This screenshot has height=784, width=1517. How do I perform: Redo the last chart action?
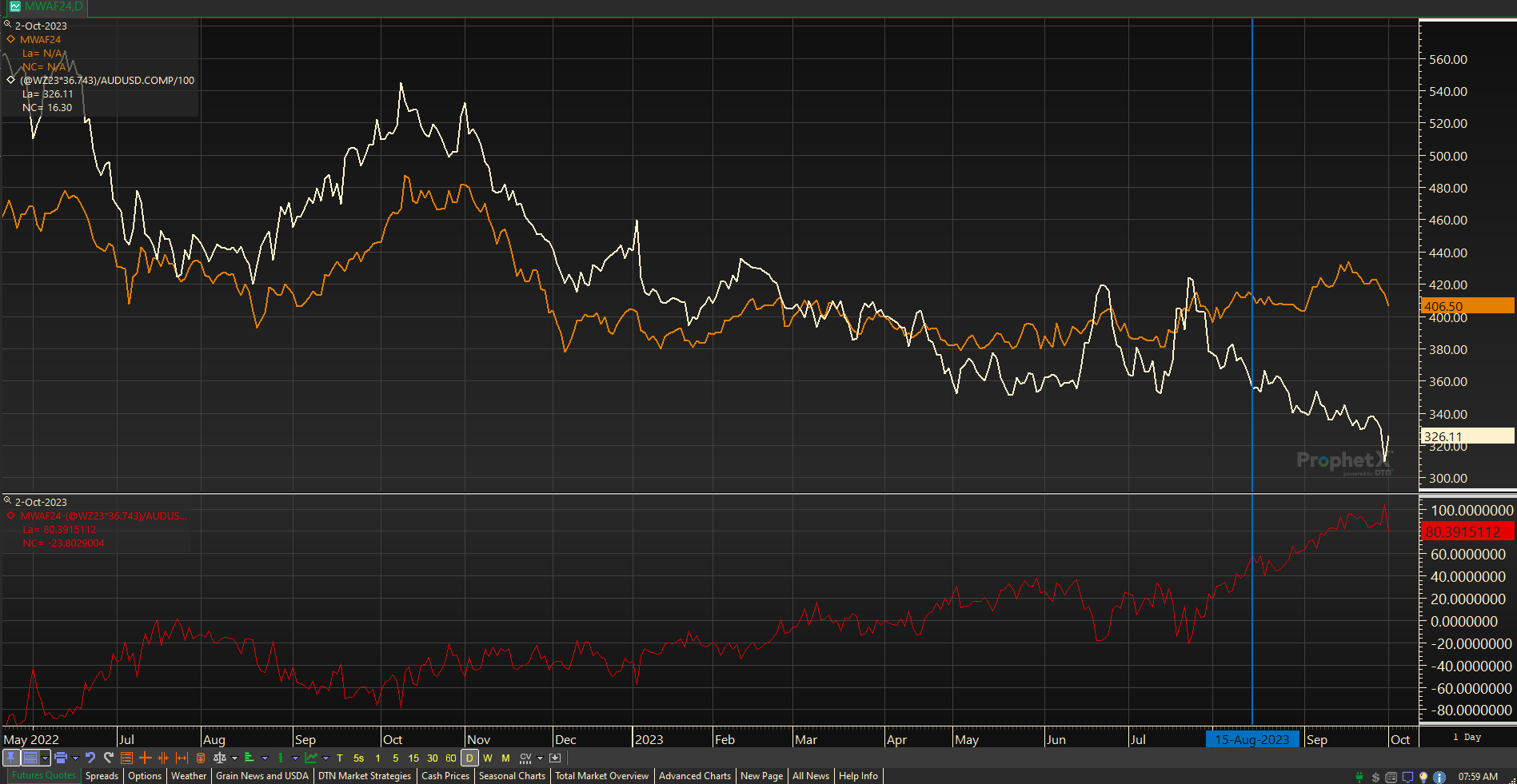[109, 758]
